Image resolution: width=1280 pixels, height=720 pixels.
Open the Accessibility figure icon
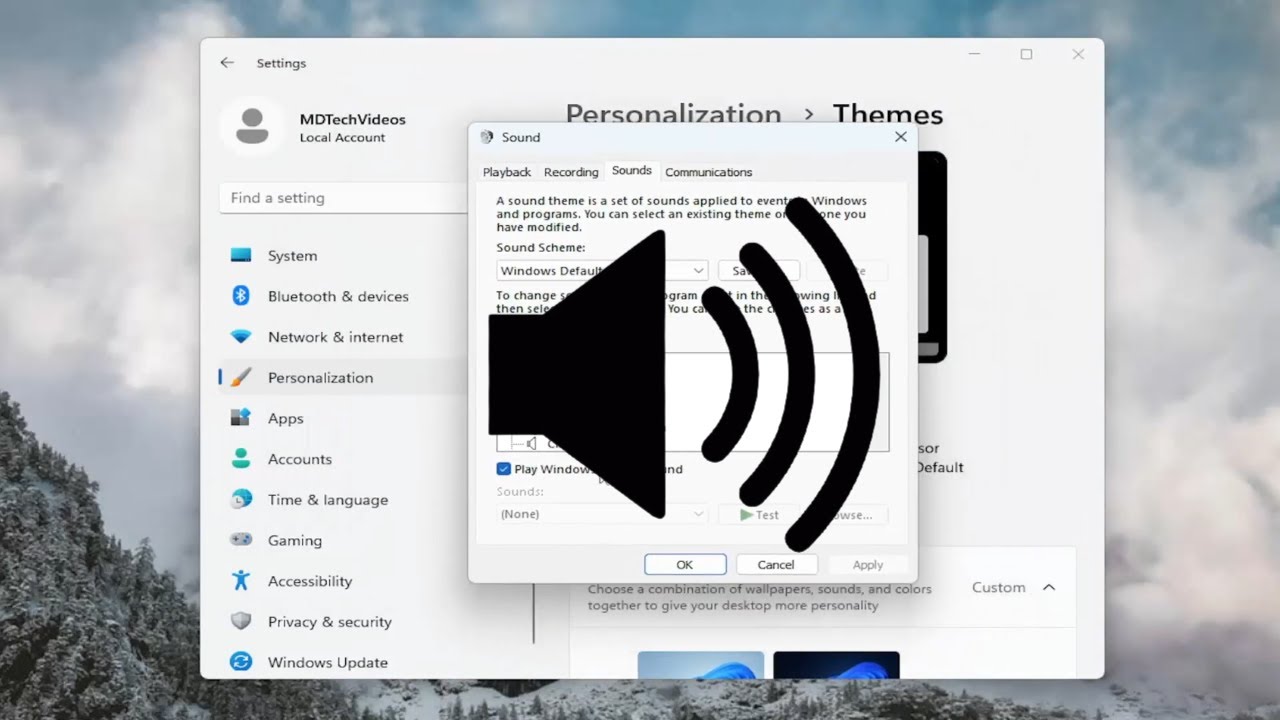pyautogui.click(x=241, y=580)
